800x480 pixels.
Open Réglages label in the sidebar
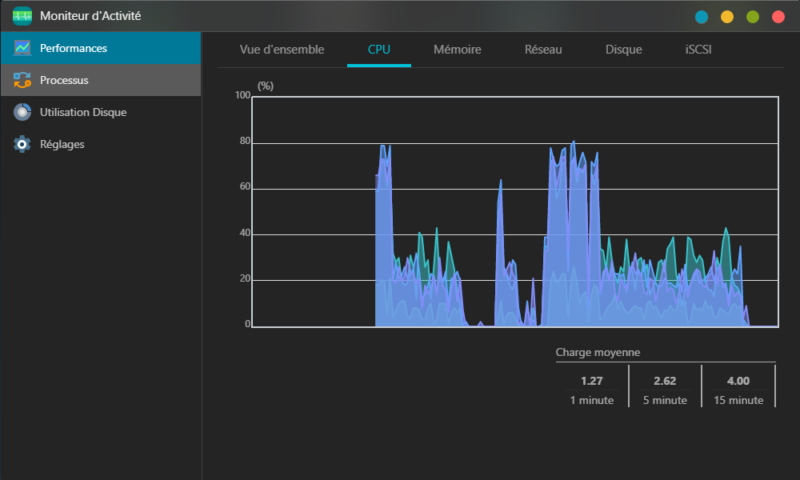click(x=62, y=144)
